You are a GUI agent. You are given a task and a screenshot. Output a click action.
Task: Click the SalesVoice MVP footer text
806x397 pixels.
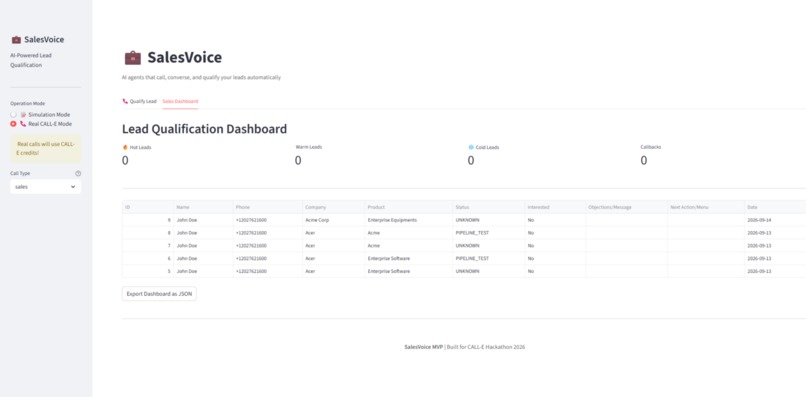[424, 347]
